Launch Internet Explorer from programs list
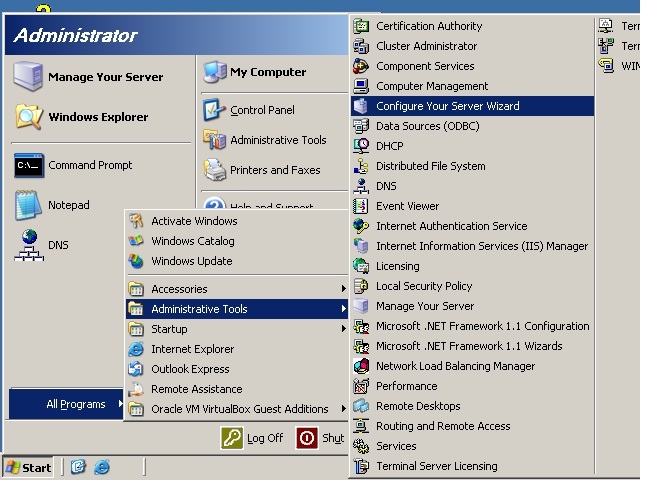645x485 pixels. click(237, 349)
